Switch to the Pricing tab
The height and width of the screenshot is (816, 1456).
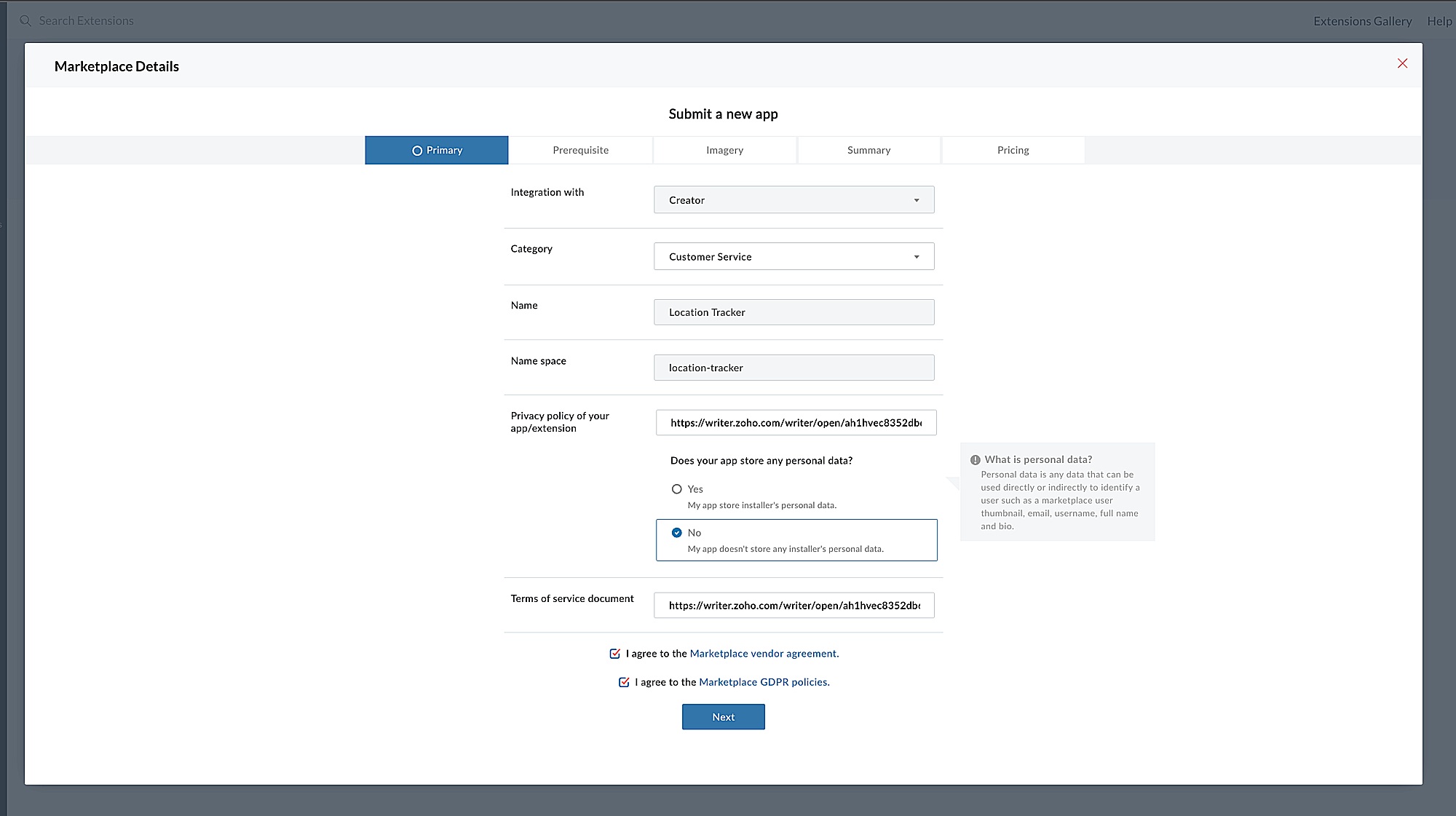1013,151
